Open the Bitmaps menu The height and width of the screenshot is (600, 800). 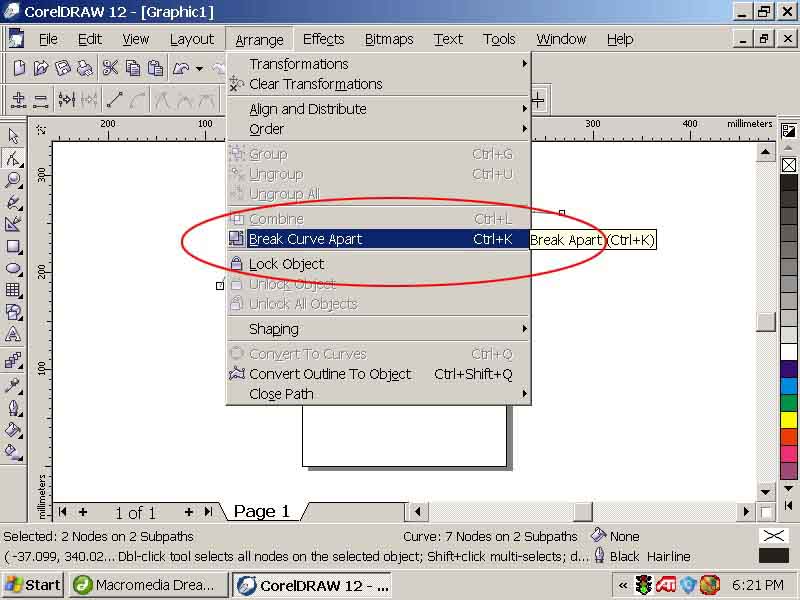[x=389, y=39]
